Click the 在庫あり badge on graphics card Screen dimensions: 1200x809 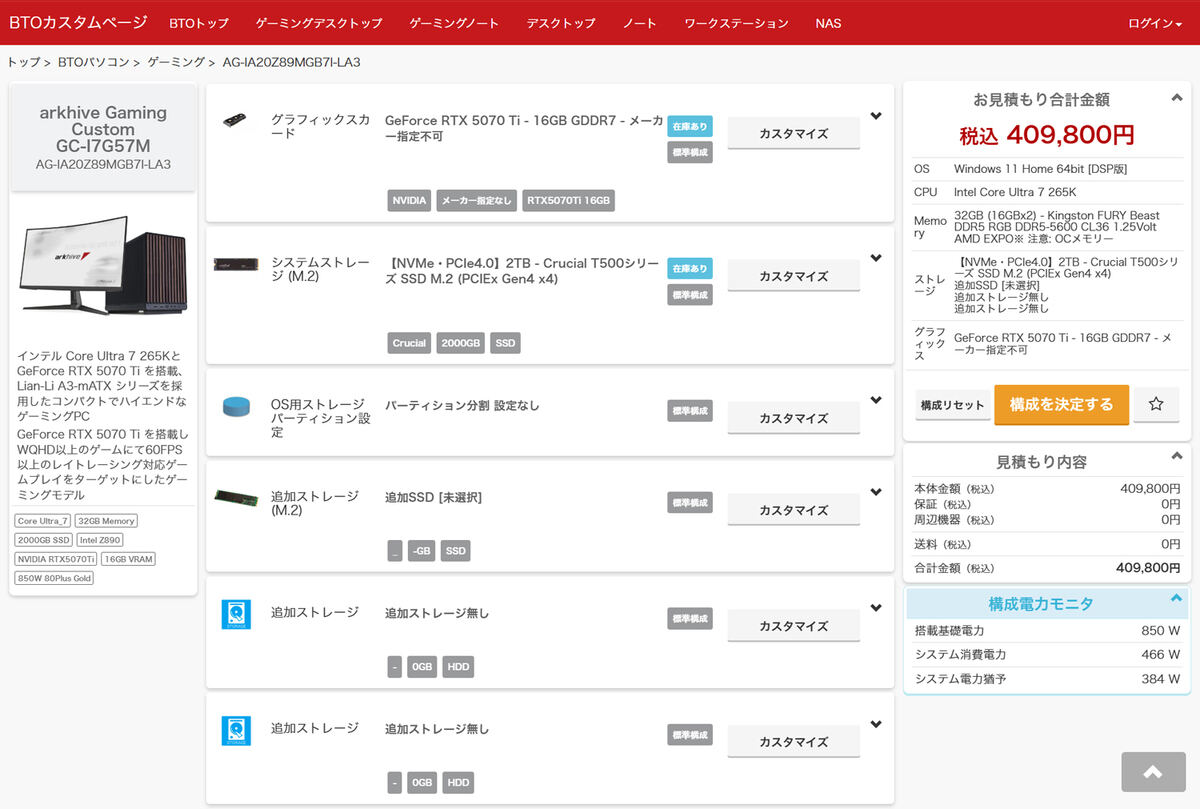coord(690,126)
